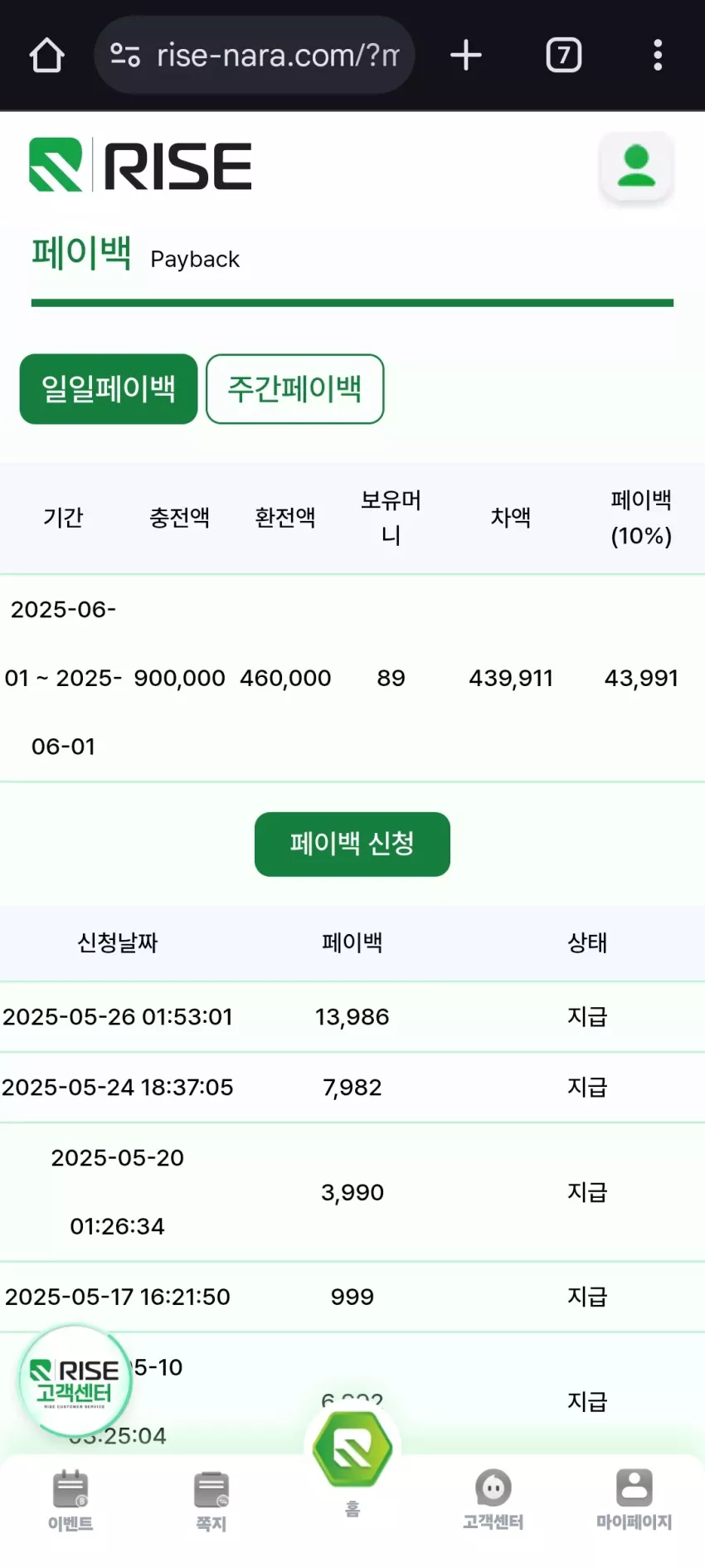The image size is (705, 1568).
Task: Open site info icon in address bar
Action: pyautogui.click(x=125, y=55)
